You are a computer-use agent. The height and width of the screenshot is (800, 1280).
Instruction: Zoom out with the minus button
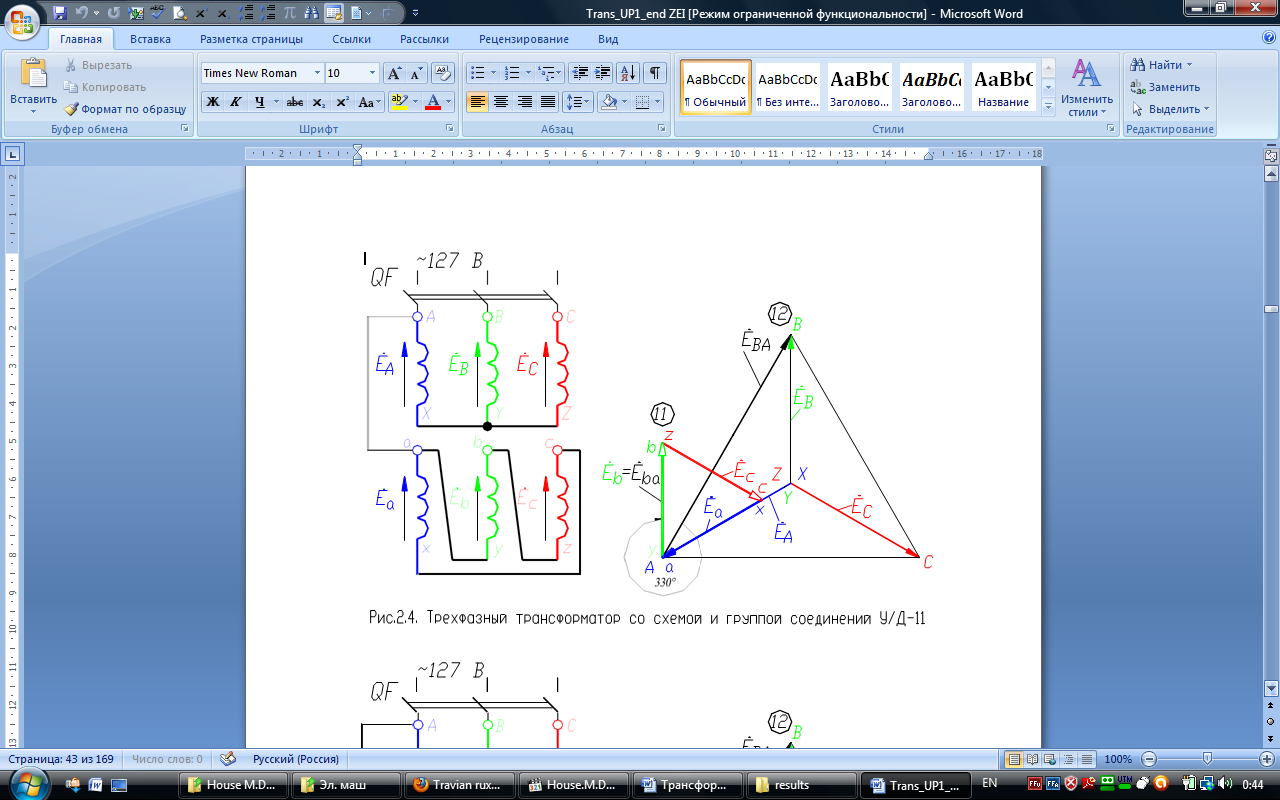[1149, 759]
